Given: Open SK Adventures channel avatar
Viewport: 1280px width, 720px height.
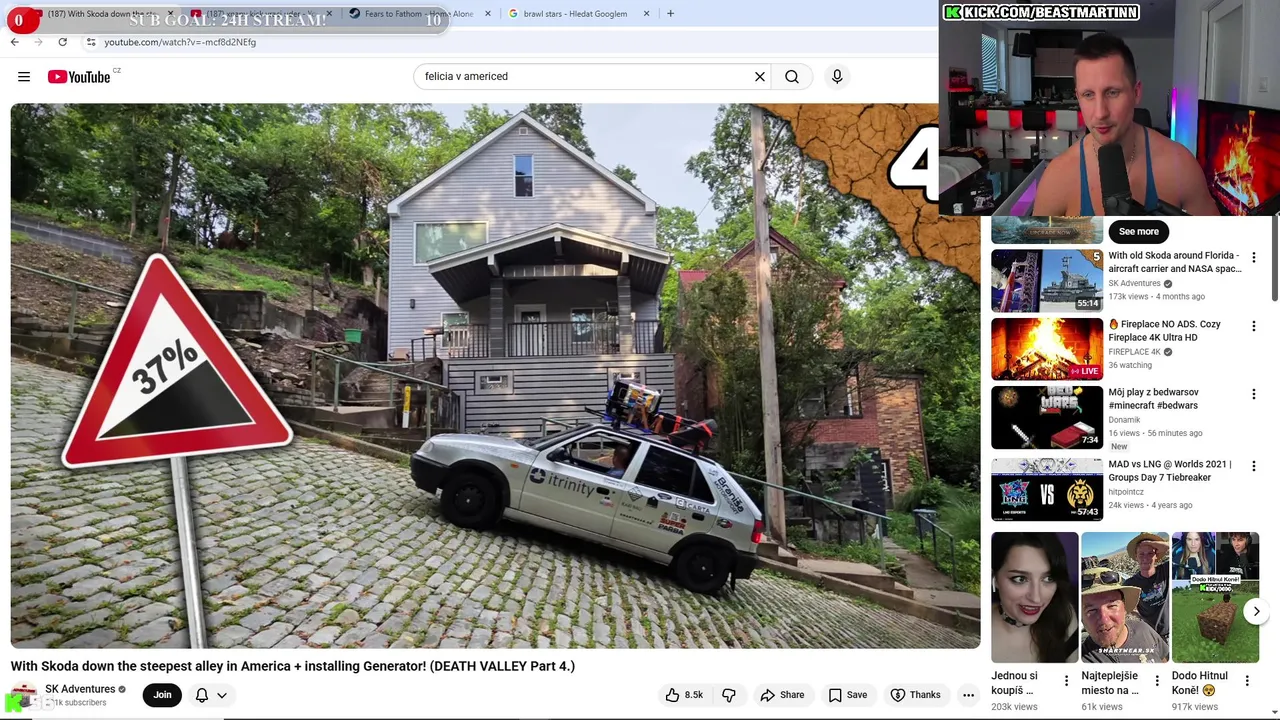Looking at the screenshot, I should pos(24,696).
